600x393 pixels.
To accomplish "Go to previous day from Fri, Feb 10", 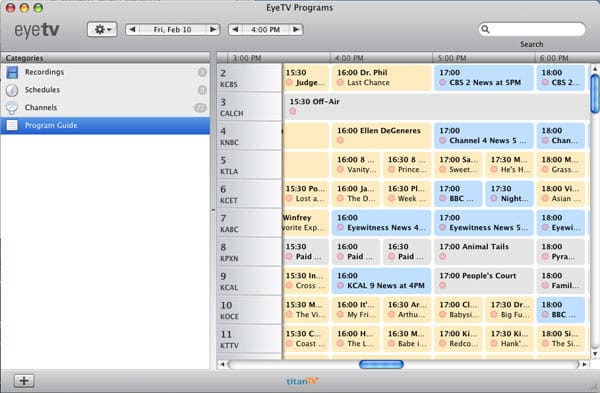I will [x=132, y=29].
